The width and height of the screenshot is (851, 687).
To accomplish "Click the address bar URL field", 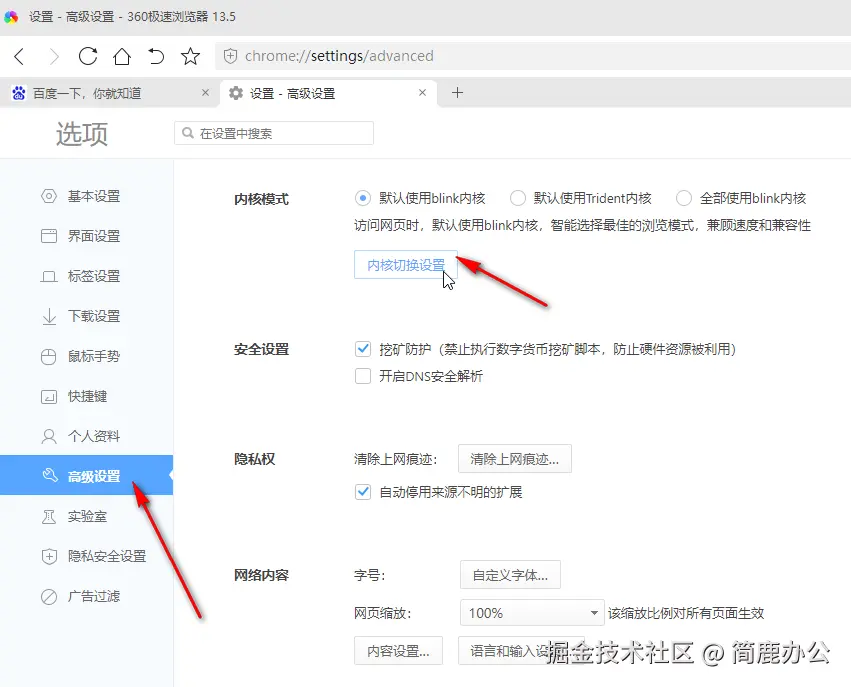I will [532, 56].
